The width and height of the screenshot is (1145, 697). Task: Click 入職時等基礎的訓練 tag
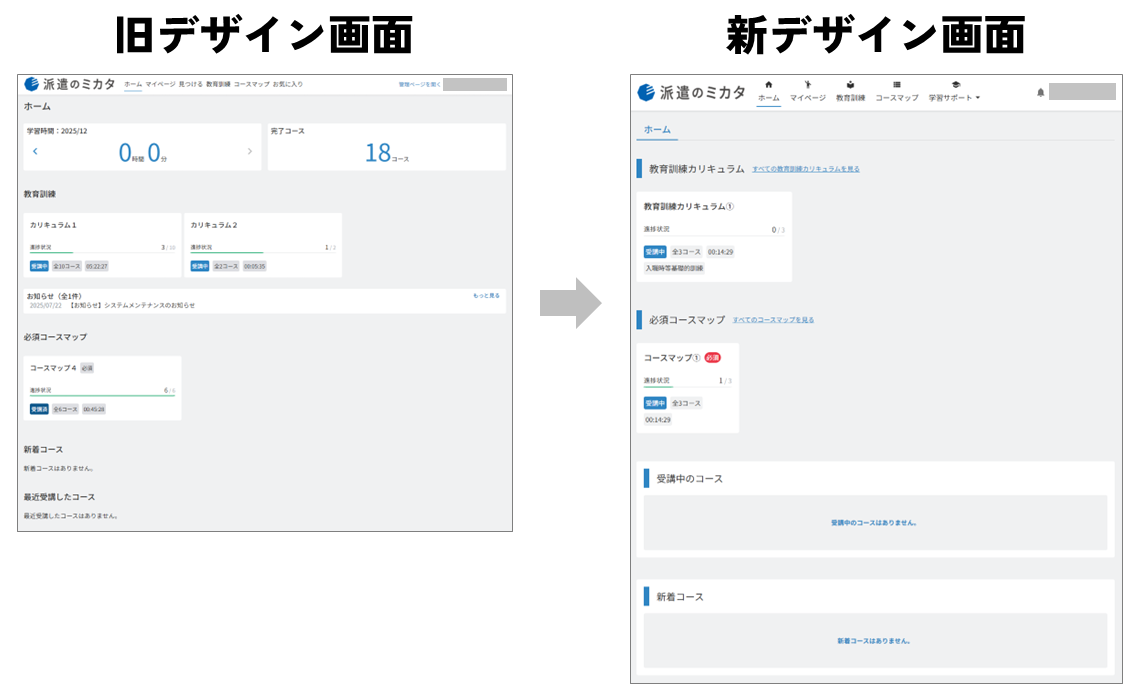(x=674, y=268)
